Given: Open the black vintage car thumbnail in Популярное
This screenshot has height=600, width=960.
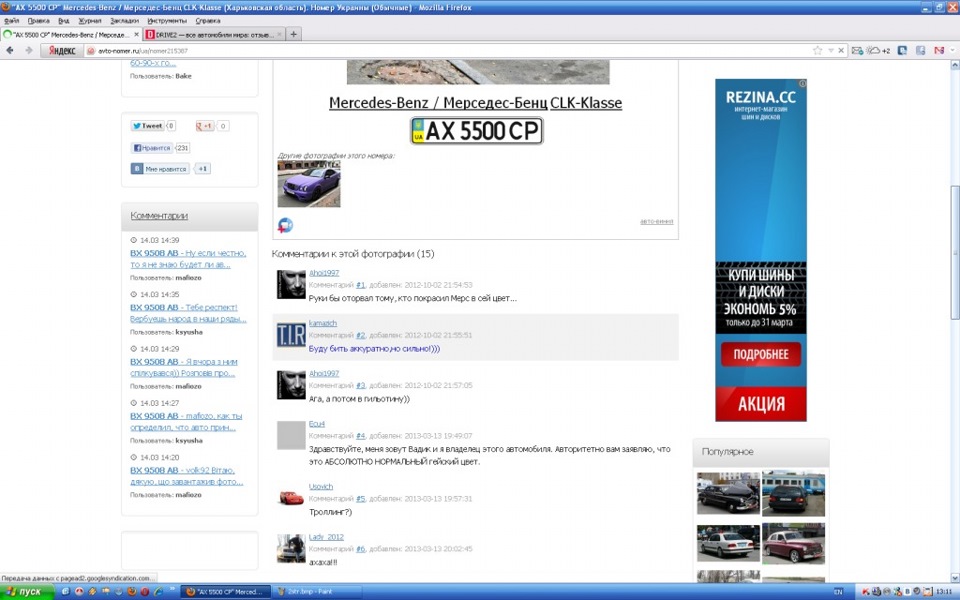Looking at the screenshot, I should [728, 493].
